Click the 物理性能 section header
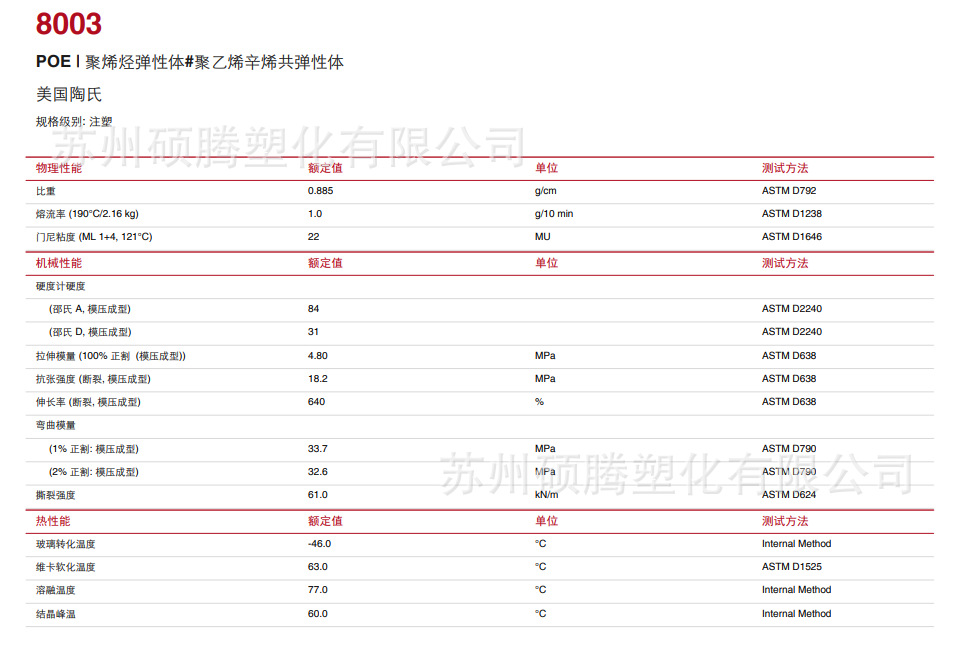964x651 pixels. 58,168
